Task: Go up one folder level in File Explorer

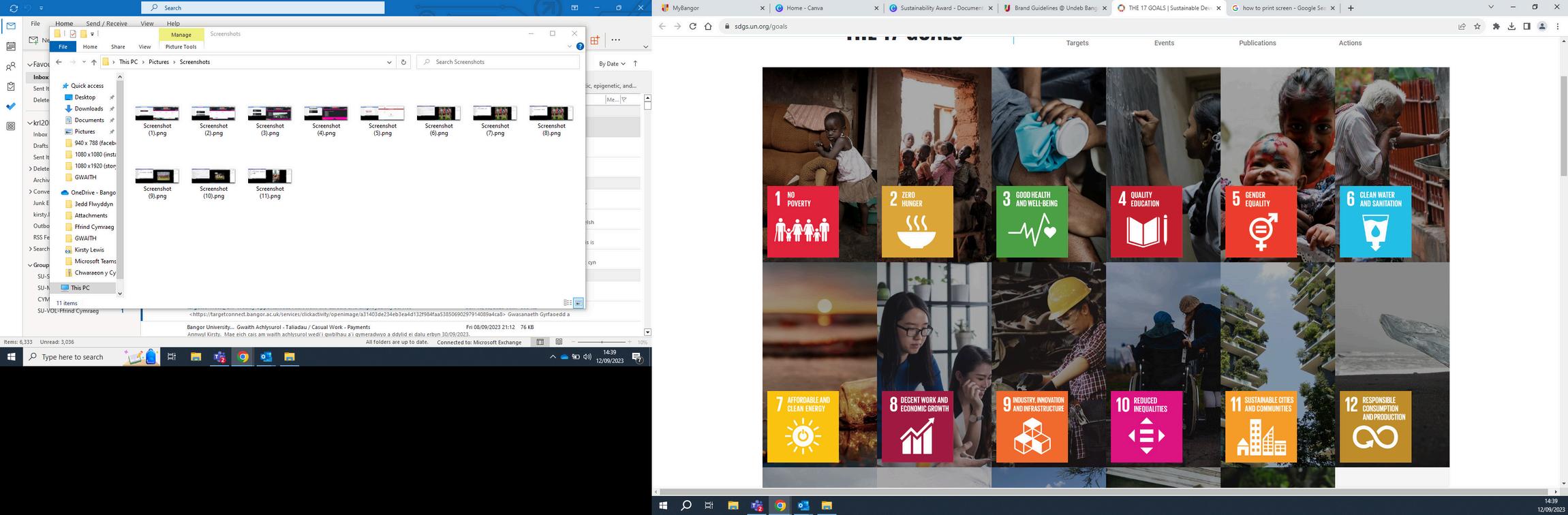Action: pyautogui.click(x=94, y=62)
